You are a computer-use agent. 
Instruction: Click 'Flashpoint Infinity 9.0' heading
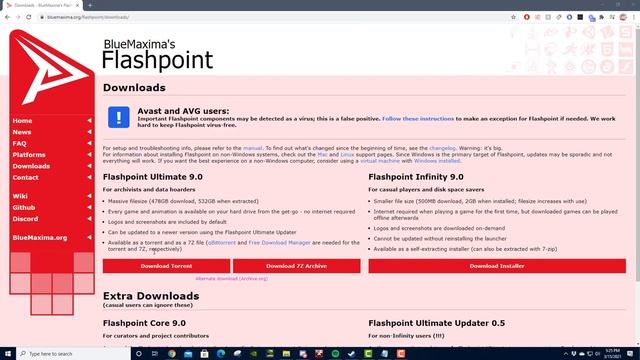(x=416, y=177)
